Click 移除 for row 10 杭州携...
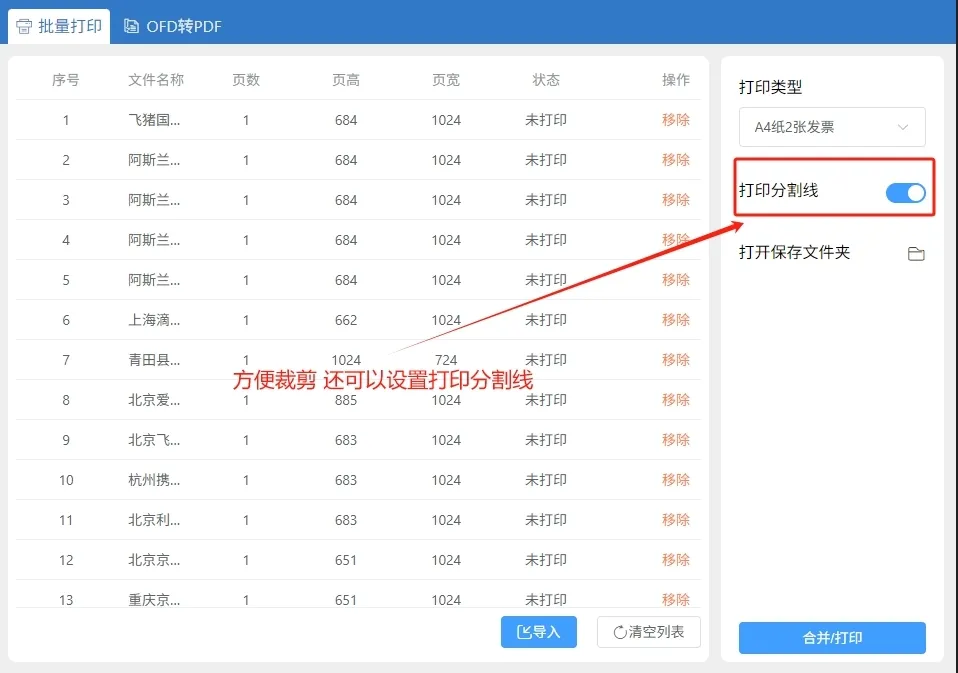Viewport: 958px width, 673px height. pos(676,480)
